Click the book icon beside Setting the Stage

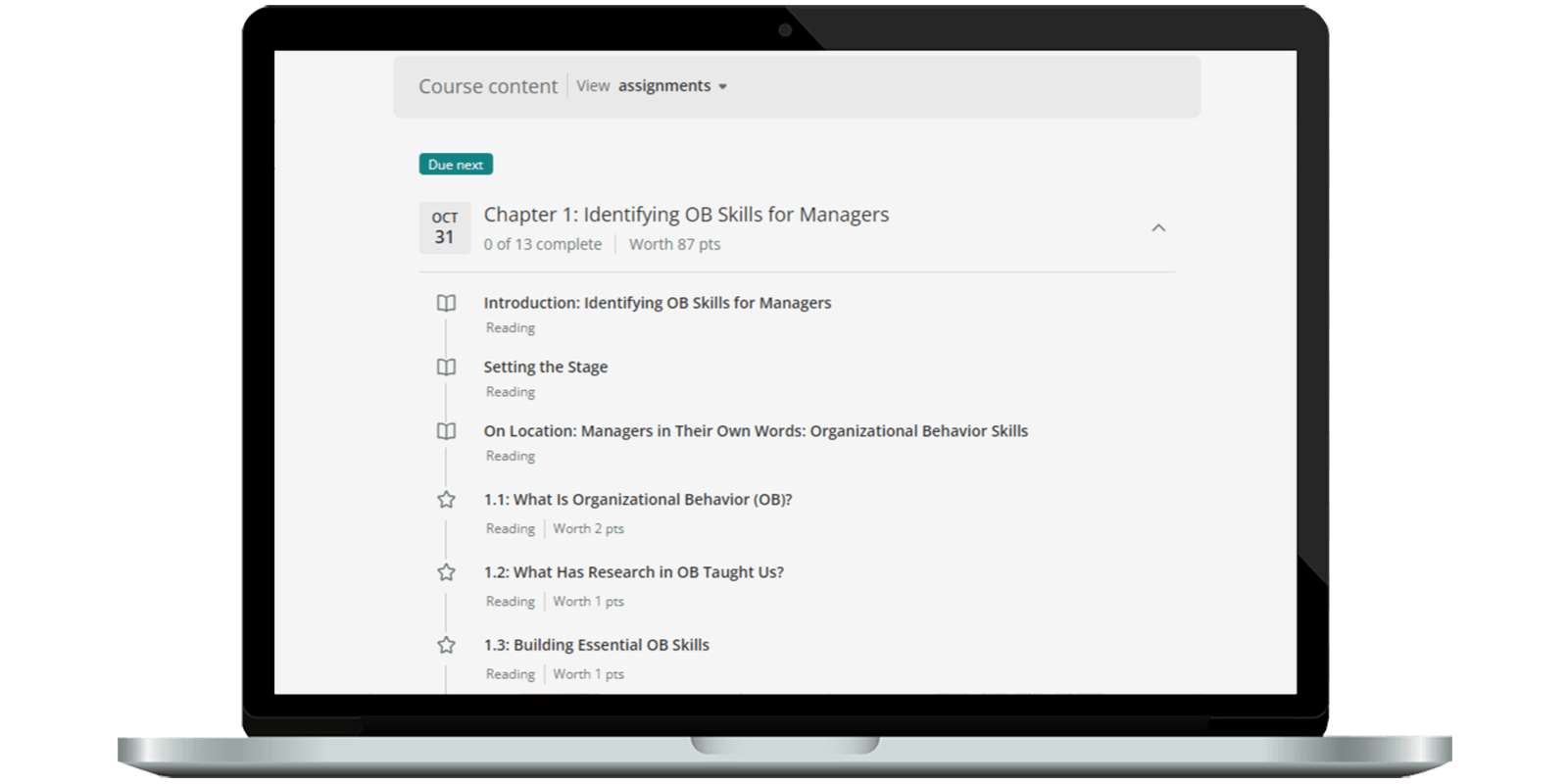(446, 367)
